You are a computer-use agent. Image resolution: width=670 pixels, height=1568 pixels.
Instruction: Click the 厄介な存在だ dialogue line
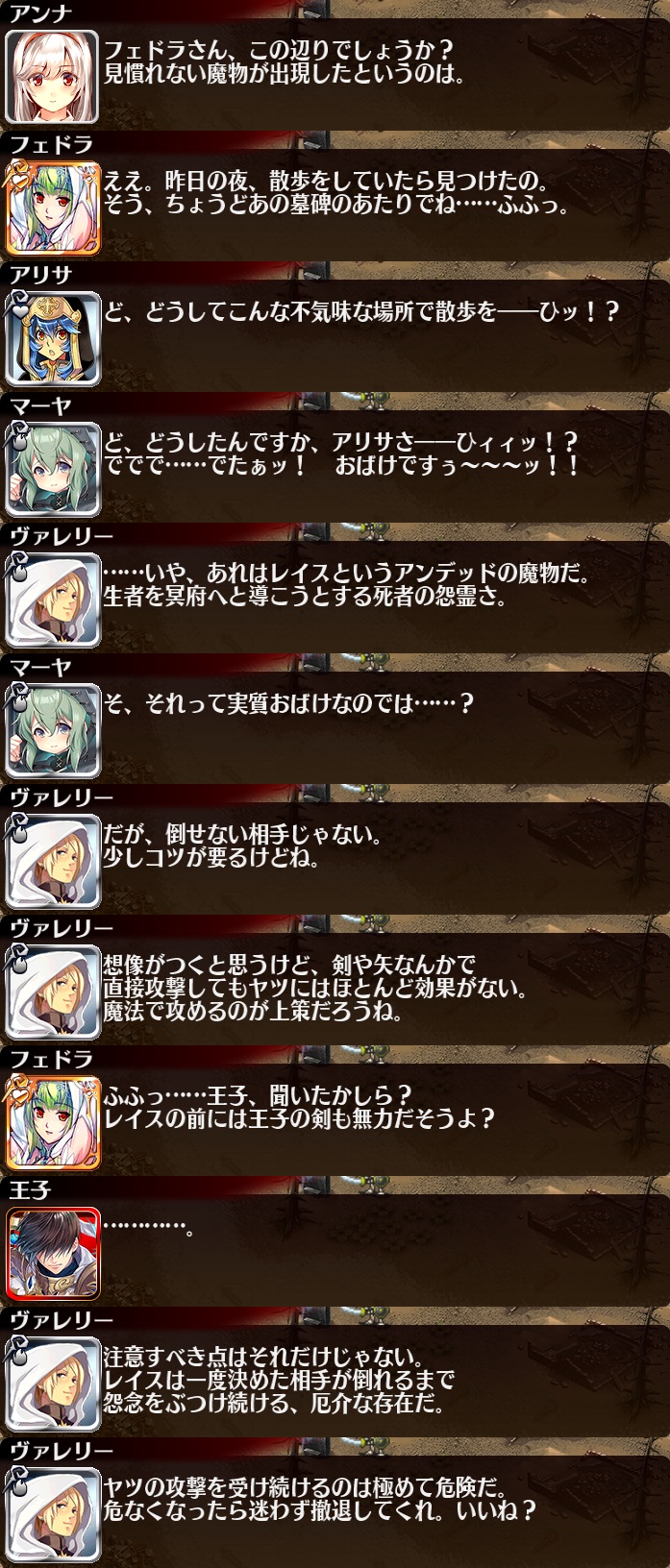pos(274,1404)
